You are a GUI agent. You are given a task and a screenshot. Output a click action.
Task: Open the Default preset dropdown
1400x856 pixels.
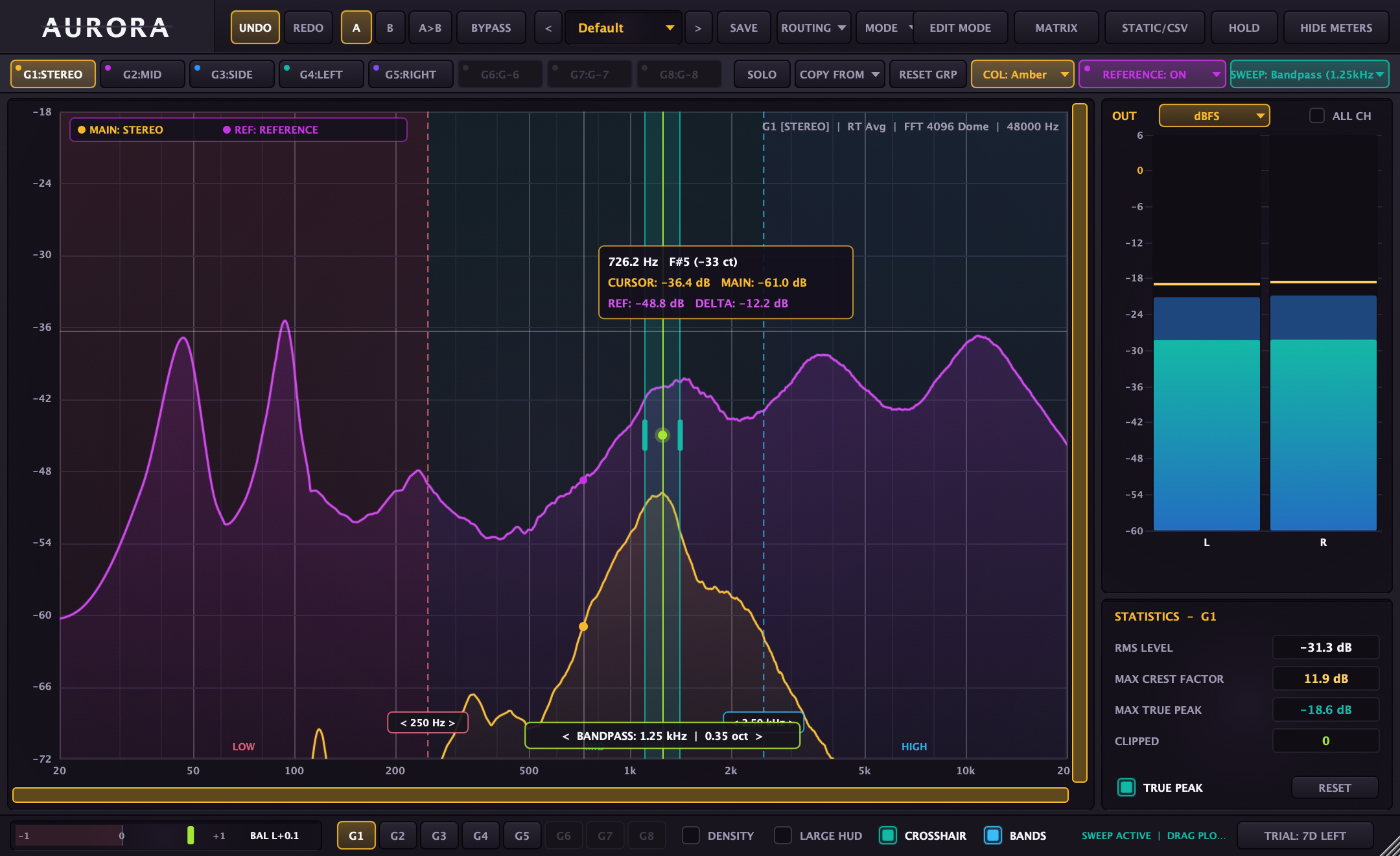coord(624,28)
